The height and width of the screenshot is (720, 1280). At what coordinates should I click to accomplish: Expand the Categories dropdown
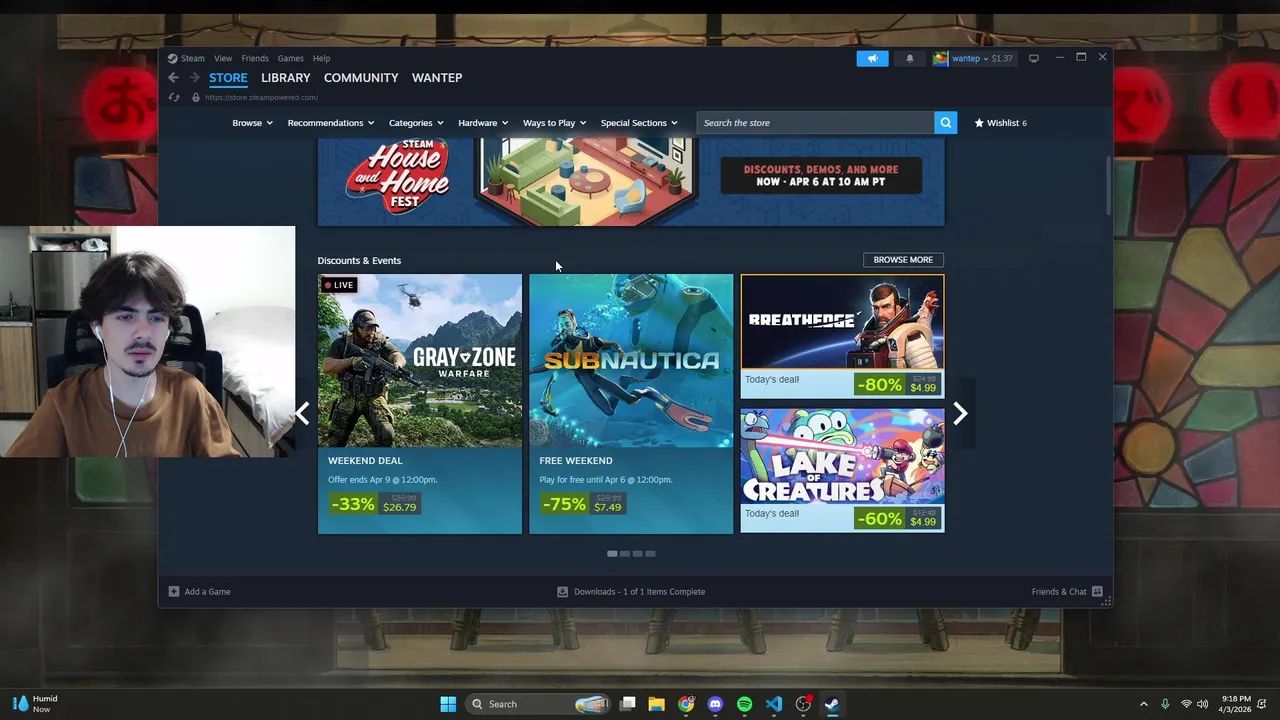click(416, 123)
